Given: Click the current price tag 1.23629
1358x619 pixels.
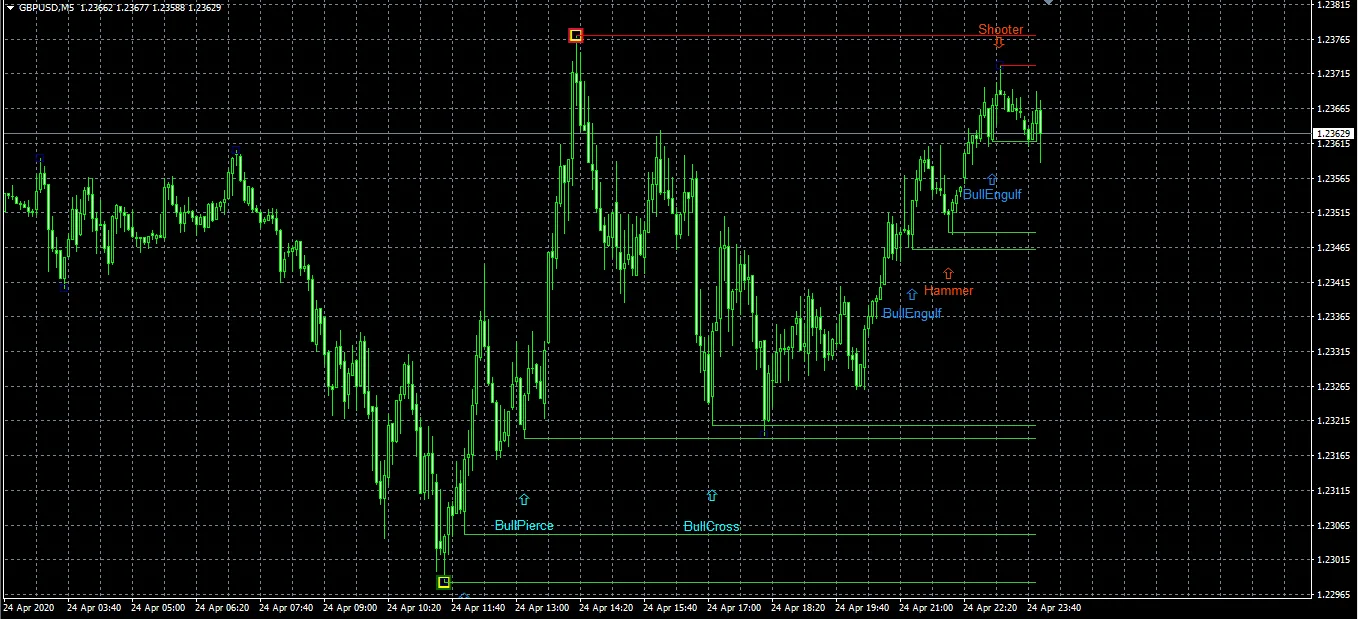Looking at the screenshot, I should [1333, 133].
